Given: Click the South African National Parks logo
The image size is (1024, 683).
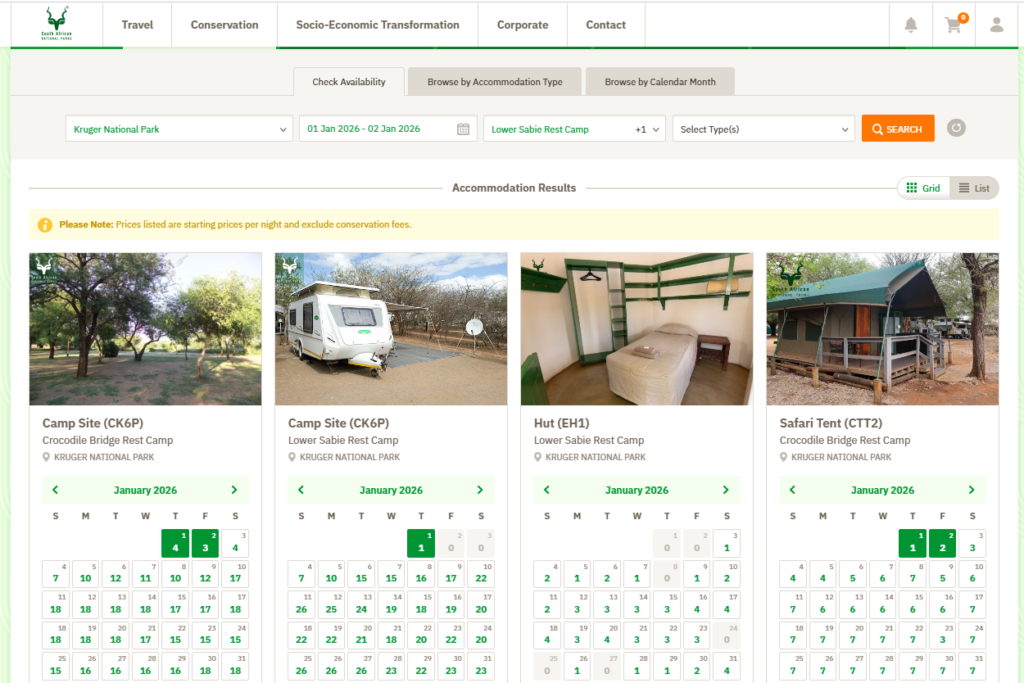Looking at the screenshot, I should (x=57, y=24).
